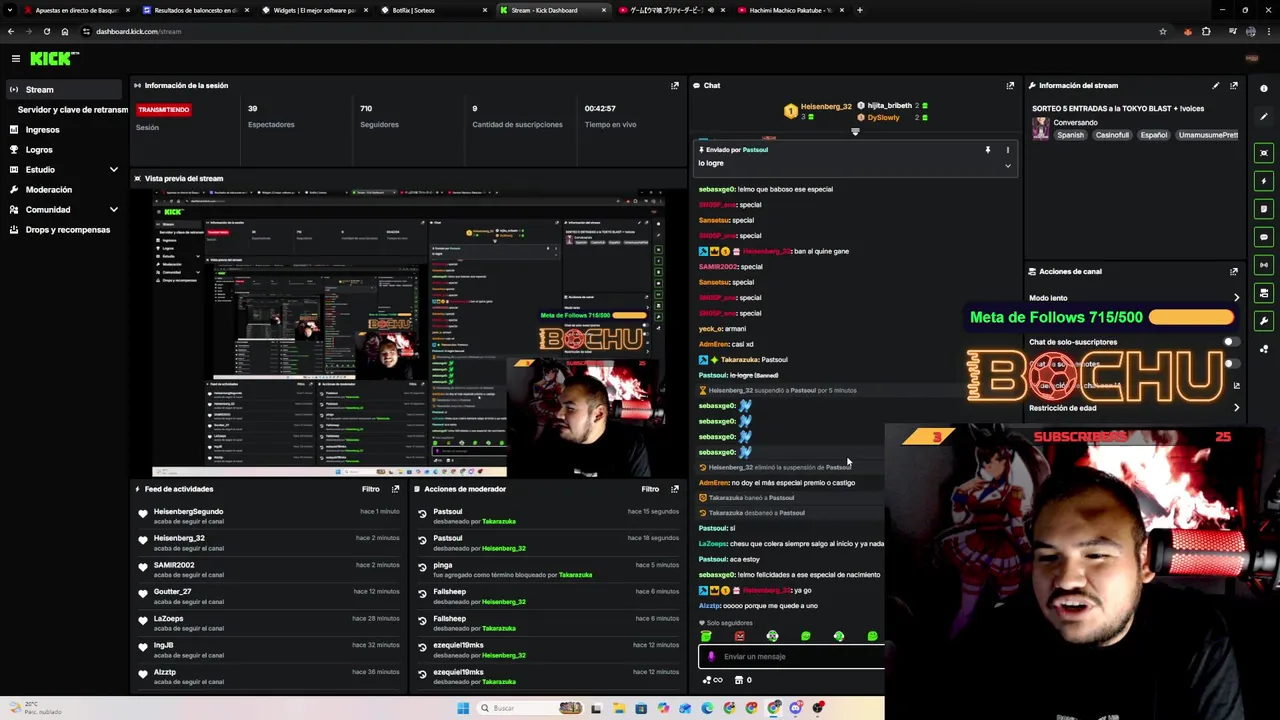1280x720 pixels.
Task: Click the pin icon on pinned message
Action: tap(988, 150)
